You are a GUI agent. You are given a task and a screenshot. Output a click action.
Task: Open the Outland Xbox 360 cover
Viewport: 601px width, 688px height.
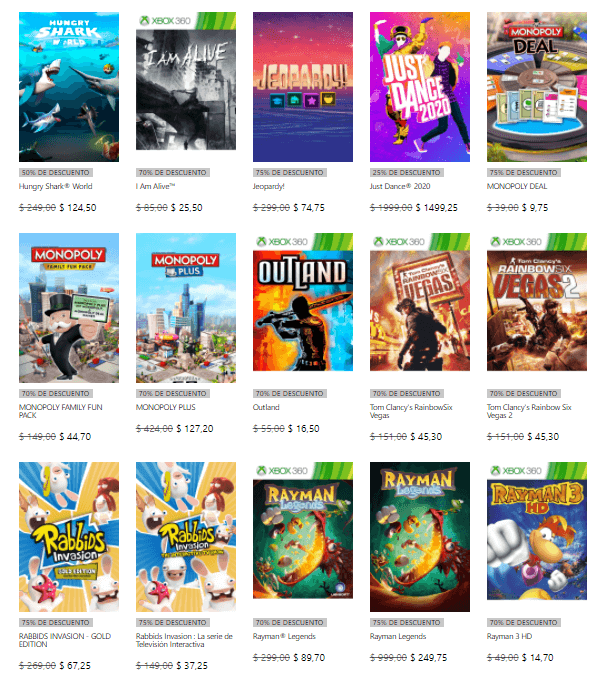point(303,302)
